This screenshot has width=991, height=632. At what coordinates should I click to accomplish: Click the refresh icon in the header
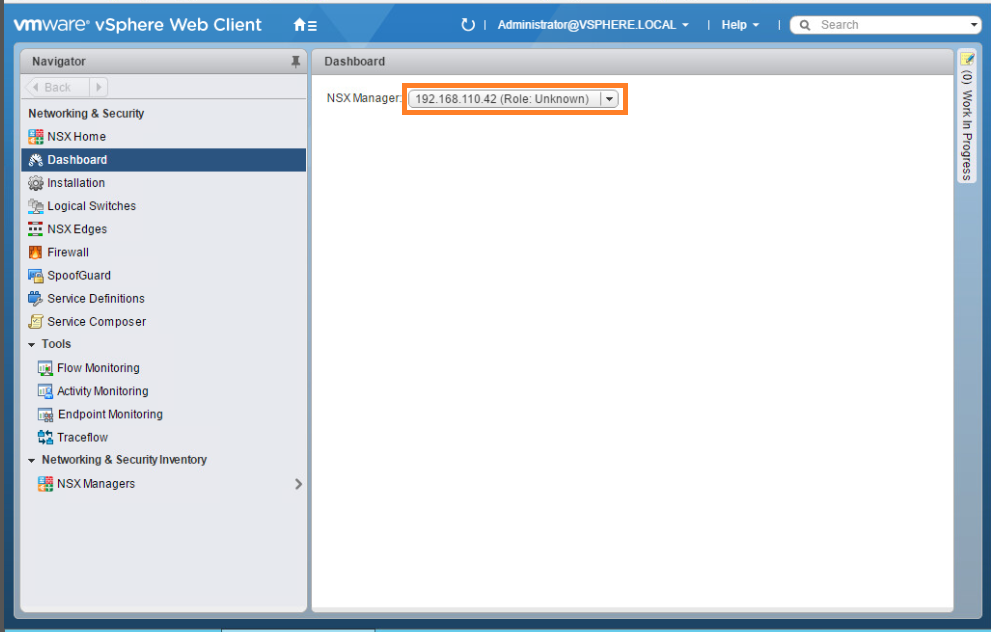click(x=467, y=25)
